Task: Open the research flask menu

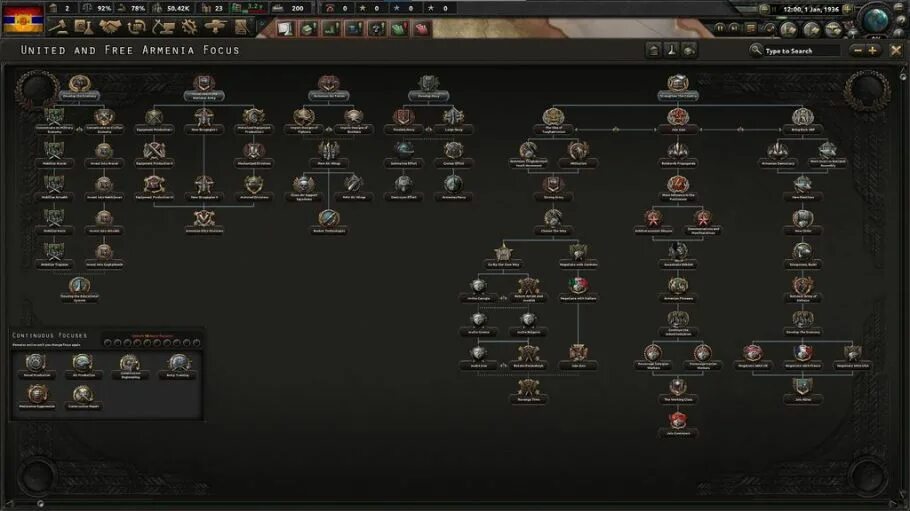Action: pyautogui.click(x=83, y=27)
